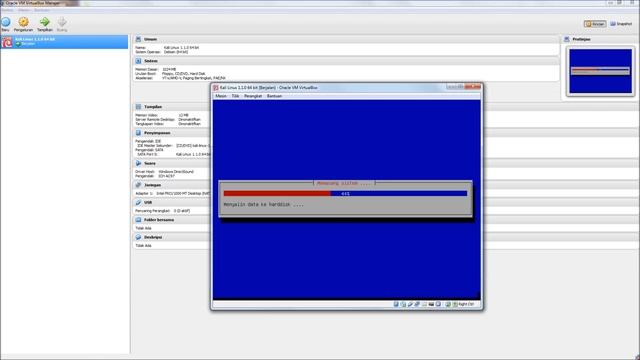The image size is (640, 360).
Task: Open Mesin menu in Kali VM window
Action: [221, 96]
